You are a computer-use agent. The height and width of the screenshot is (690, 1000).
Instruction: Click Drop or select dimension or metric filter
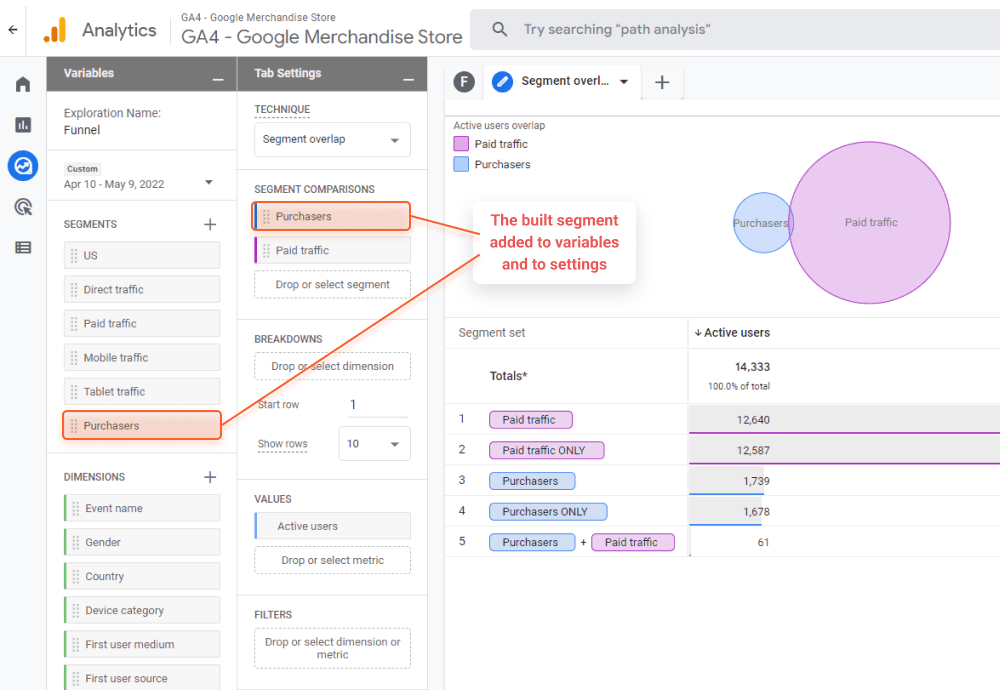click(332, 648)
